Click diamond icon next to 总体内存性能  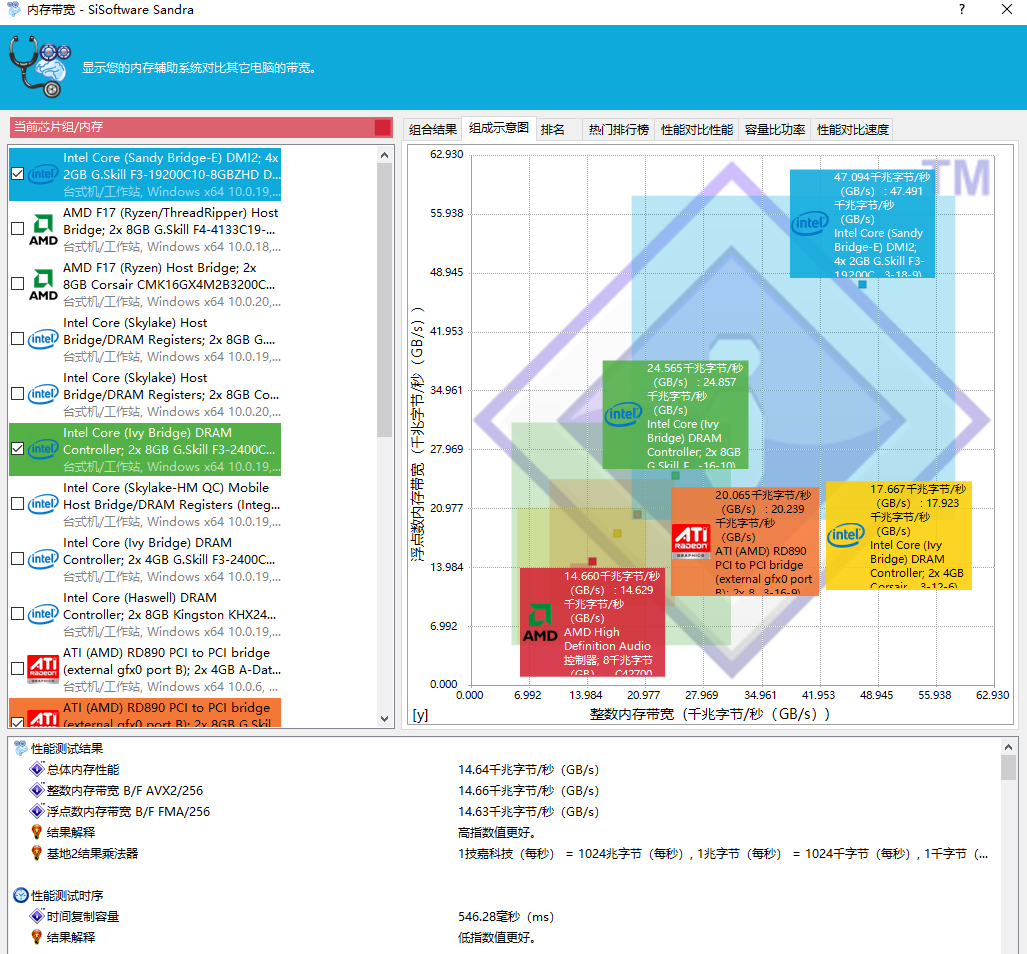tap(37, 769)
